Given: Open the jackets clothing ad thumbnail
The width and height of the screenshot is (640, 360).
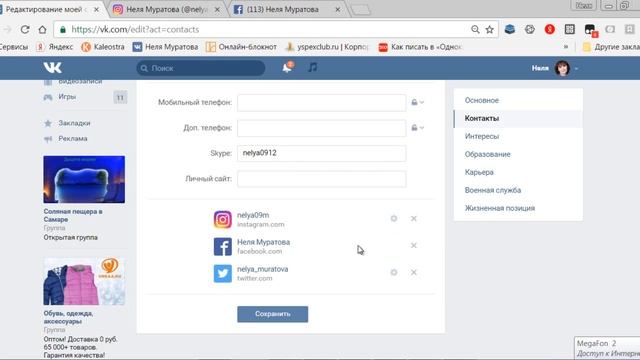Looking at the screenshot, I should pyautogui.click(x=84, y=281).
